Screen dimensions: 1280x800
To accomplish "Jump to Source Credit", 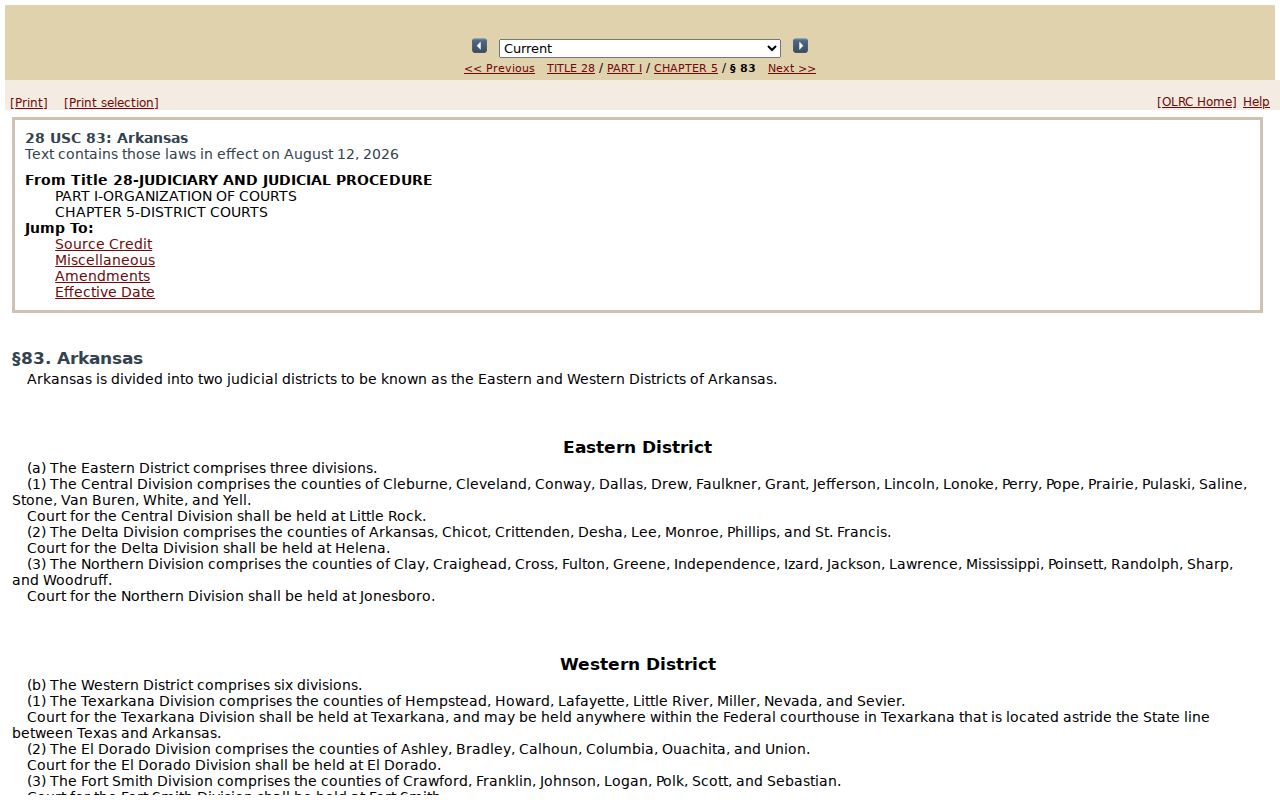I will click(x=103, y=244).
